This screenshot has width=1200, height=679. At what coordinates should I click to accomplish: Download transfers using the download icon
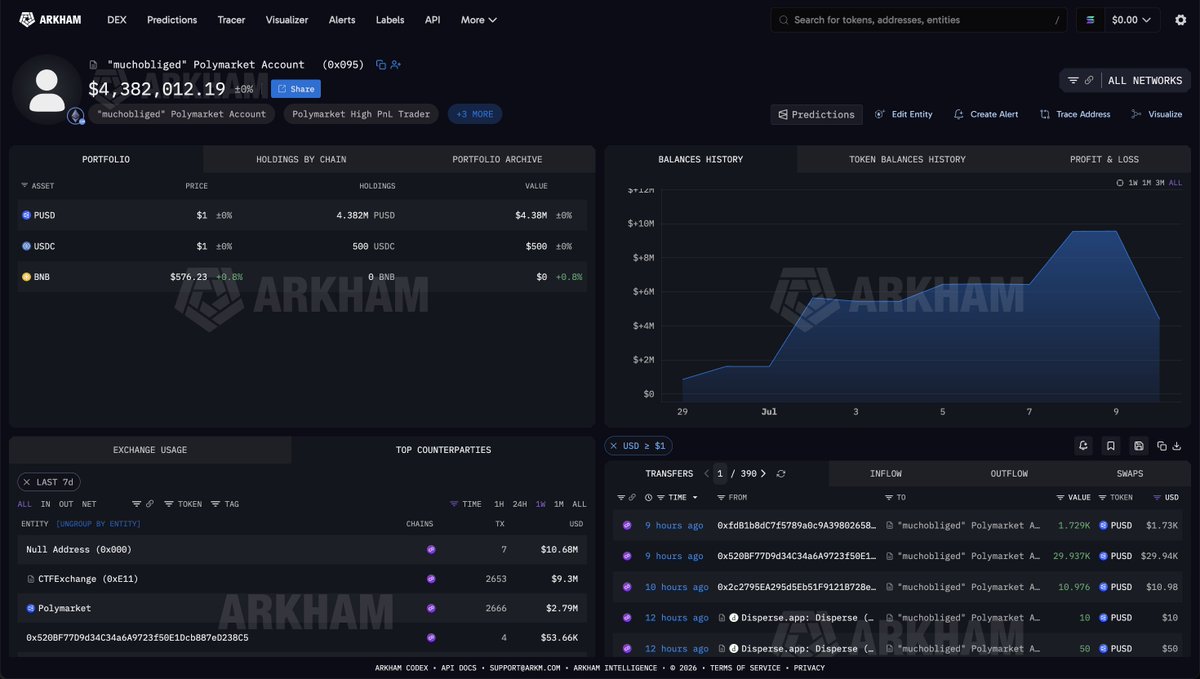coord(1177,446)
